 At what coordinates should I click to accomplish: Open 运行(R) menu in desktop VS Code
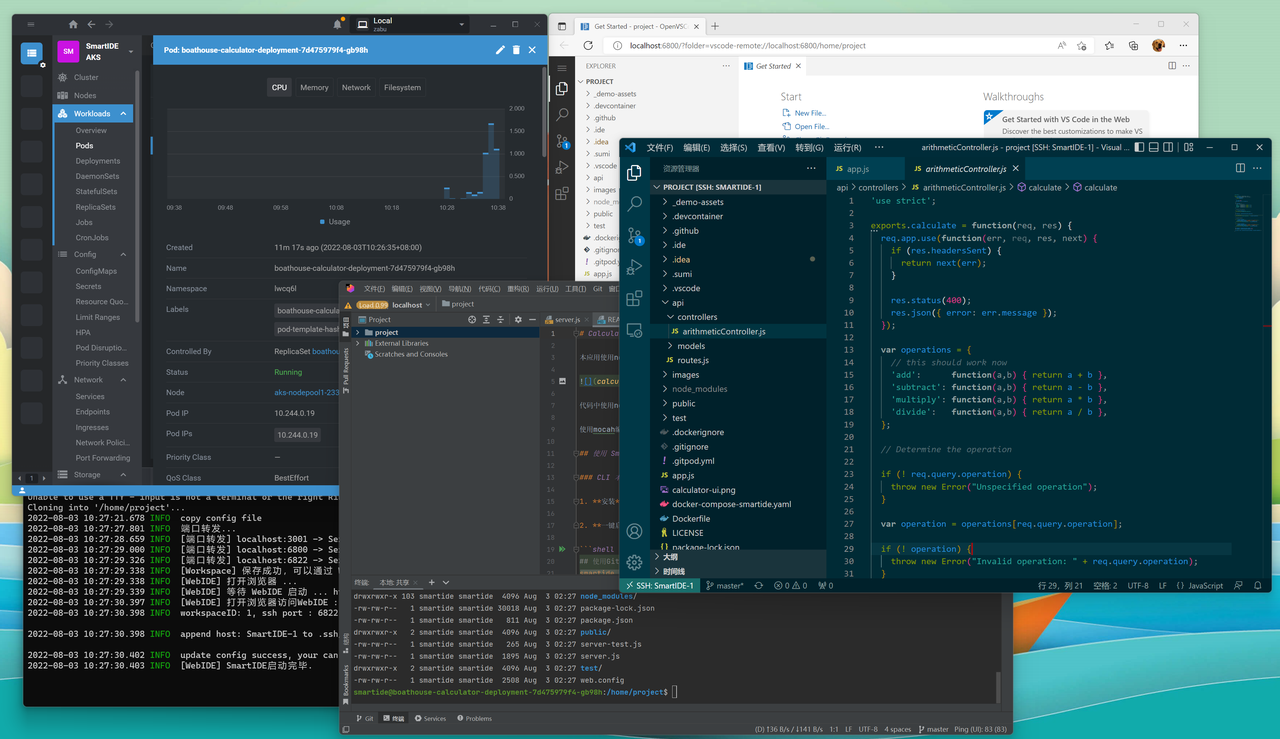[847, 147]
